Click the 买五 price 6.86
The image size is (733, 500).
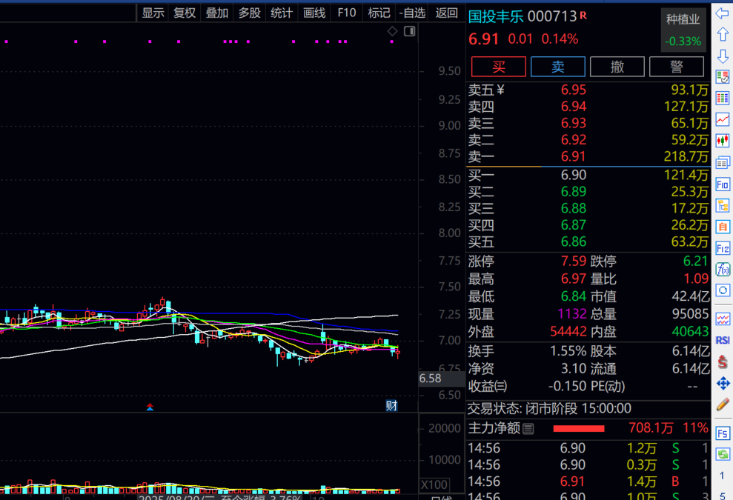pos(573,242)
